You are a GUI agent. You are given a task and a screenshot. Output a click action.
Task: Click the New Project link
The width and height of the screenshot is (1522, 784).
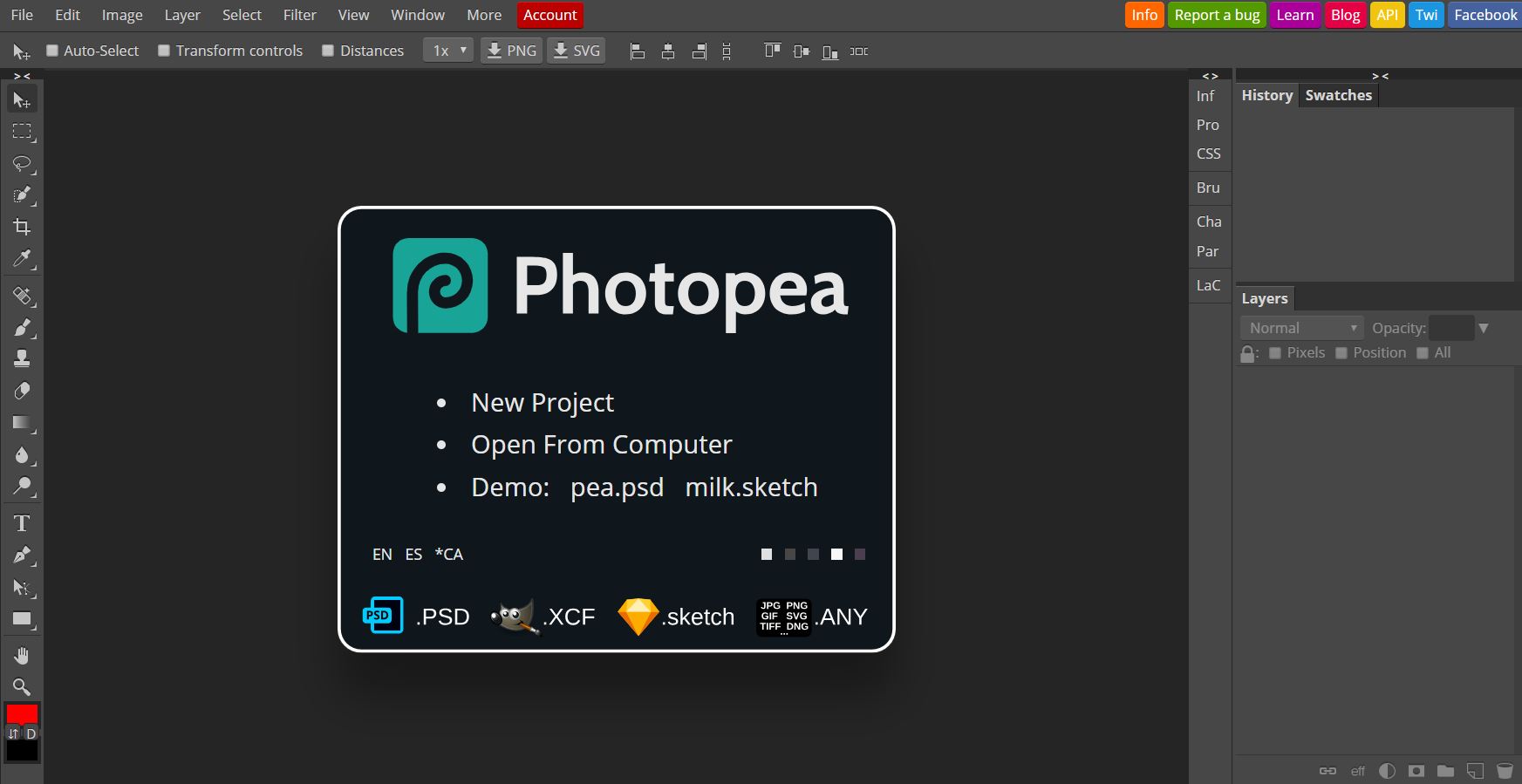[543, 402]
